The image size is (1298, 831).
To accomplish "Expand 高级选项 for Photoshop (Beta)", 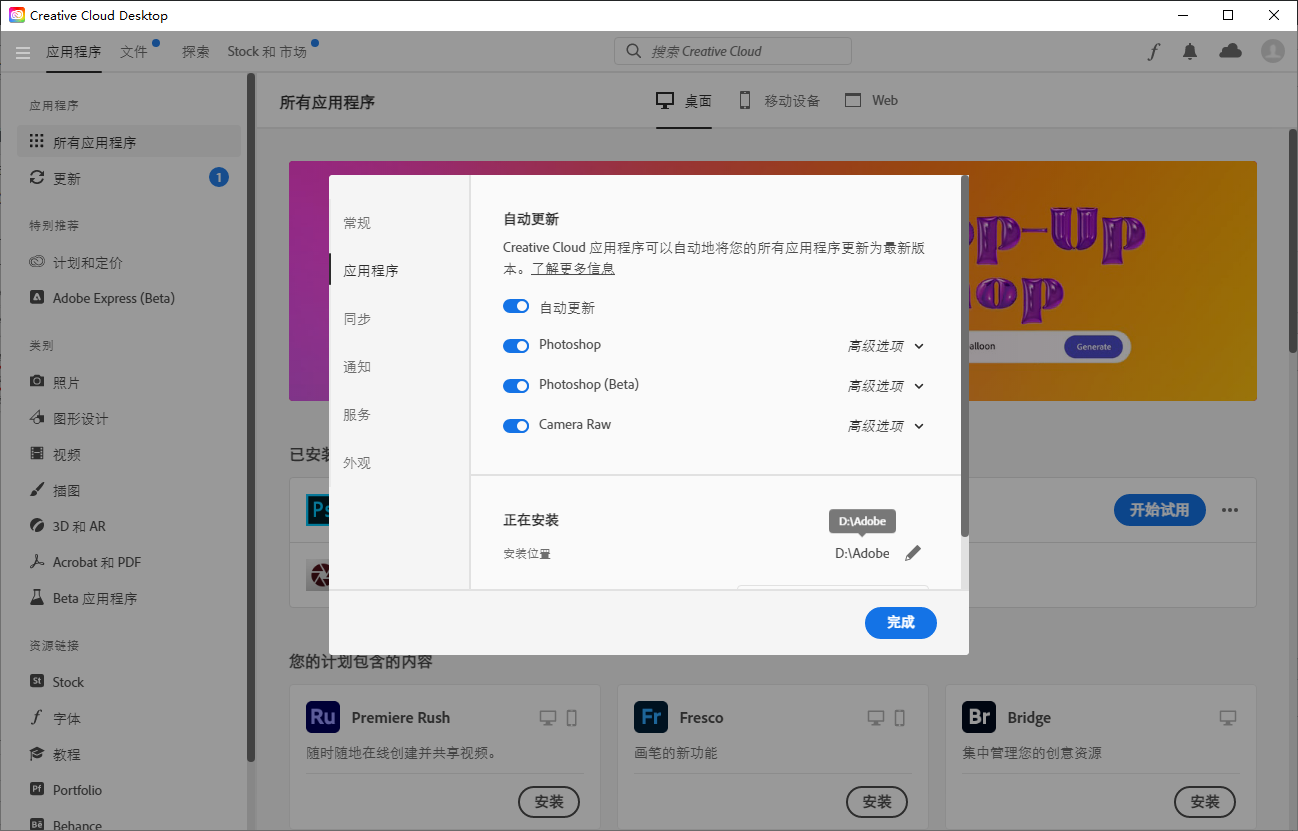I will 886,386.
